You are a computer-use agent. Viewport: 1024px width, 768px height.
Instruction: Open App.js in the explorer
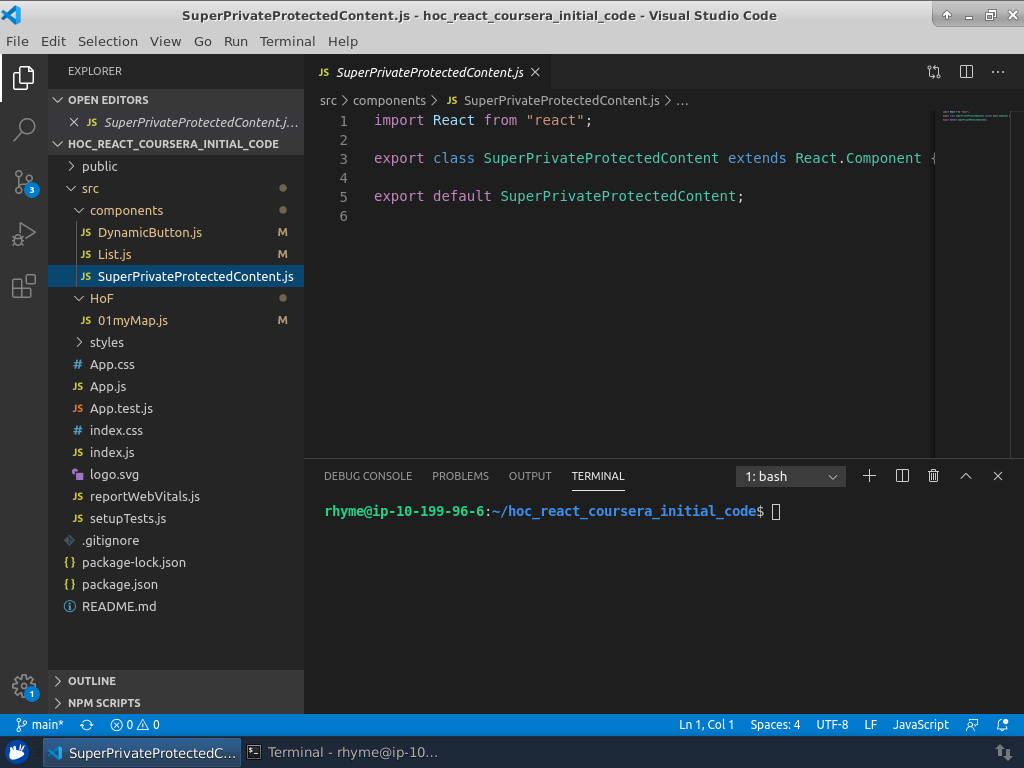tap(107, 386)
